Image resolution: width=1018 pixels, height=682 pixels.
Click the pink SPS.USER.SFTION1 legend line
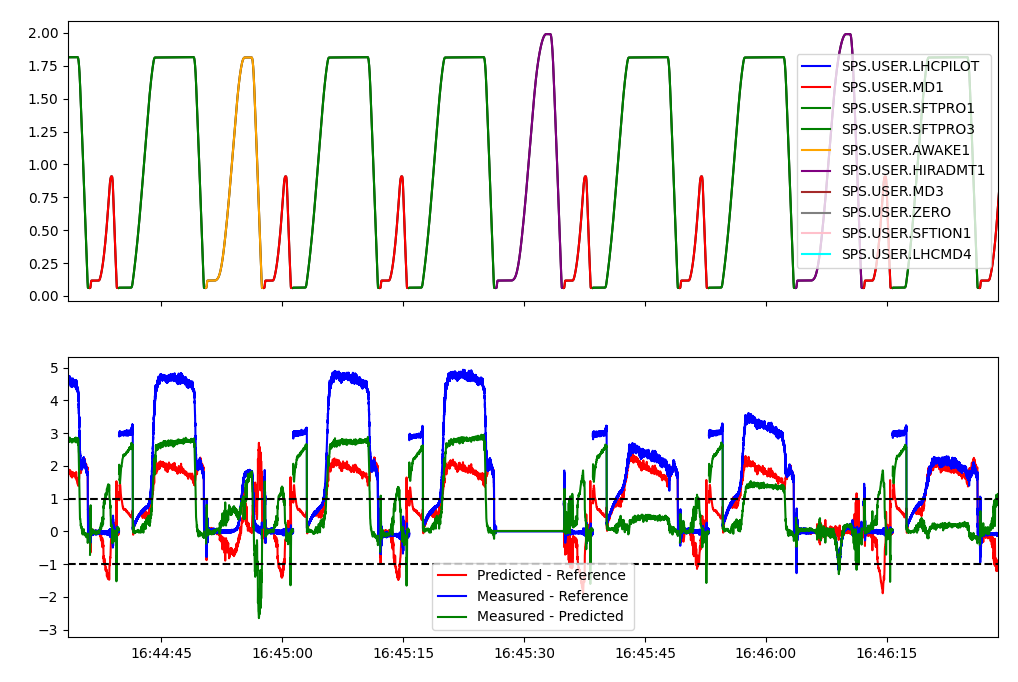tap(818, 233)
